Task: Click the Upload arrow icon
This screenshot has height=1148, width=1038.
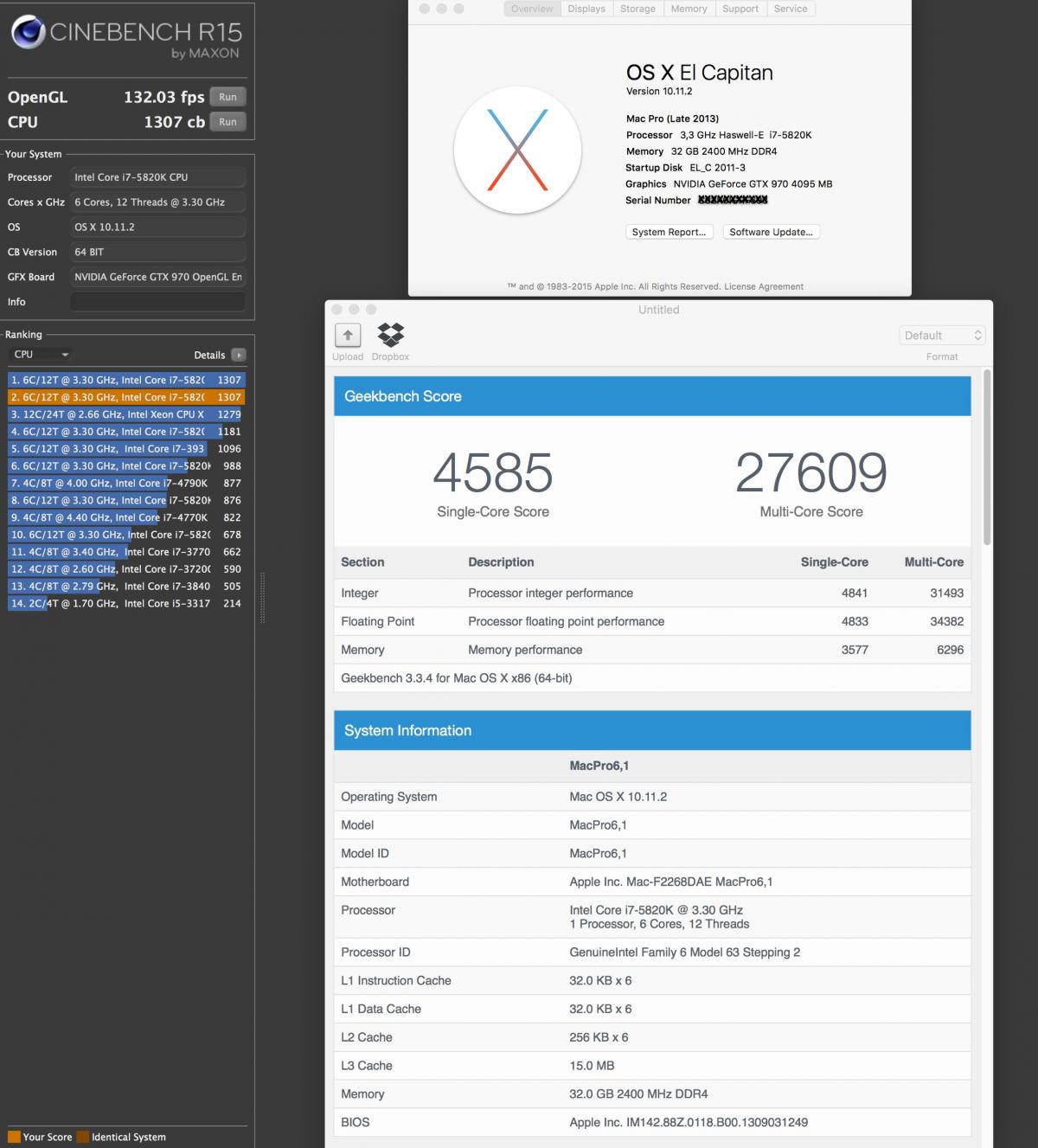Action: pos(348,335)
